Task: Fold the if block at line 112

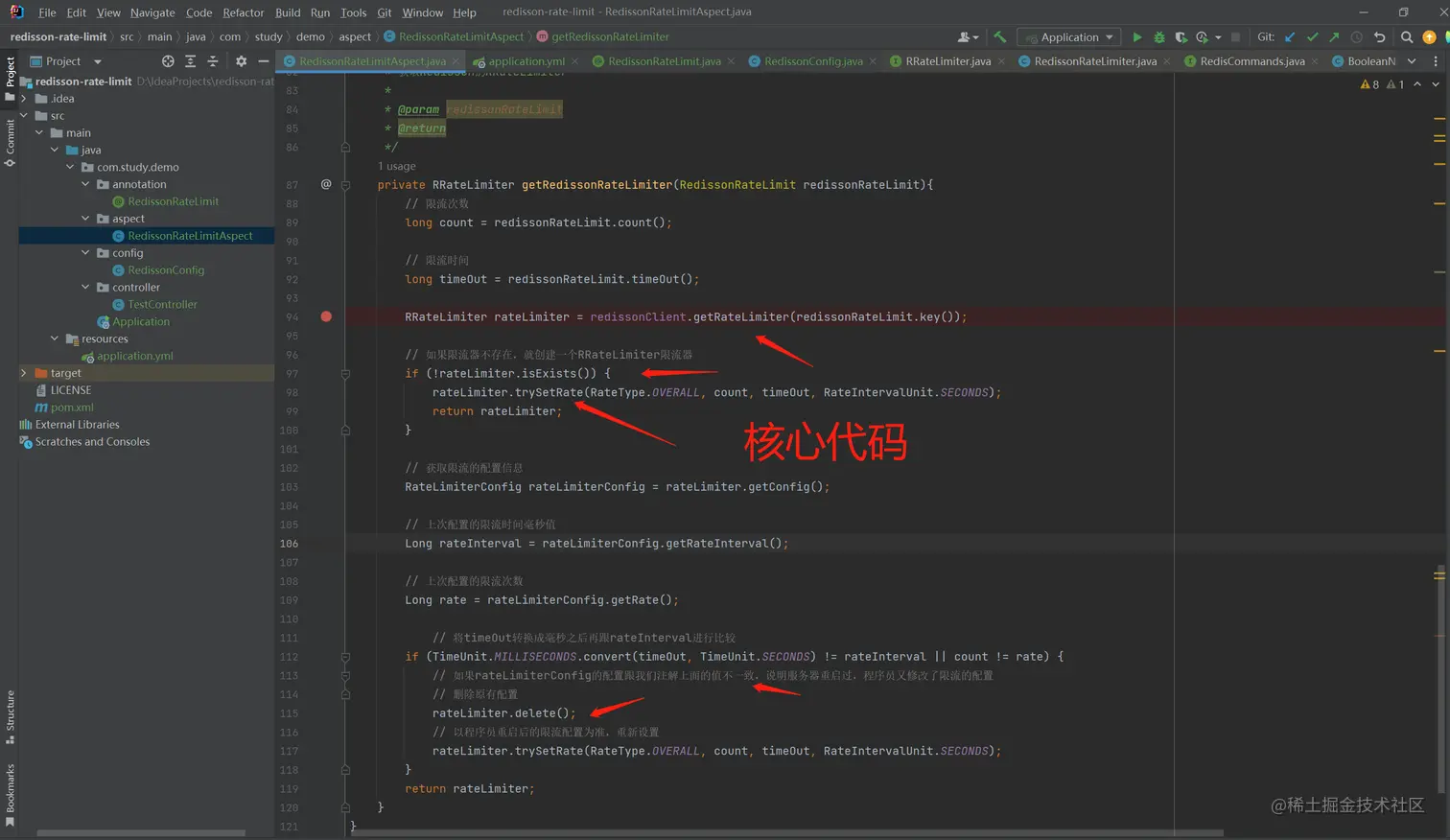Action: (x=345, y=657)
